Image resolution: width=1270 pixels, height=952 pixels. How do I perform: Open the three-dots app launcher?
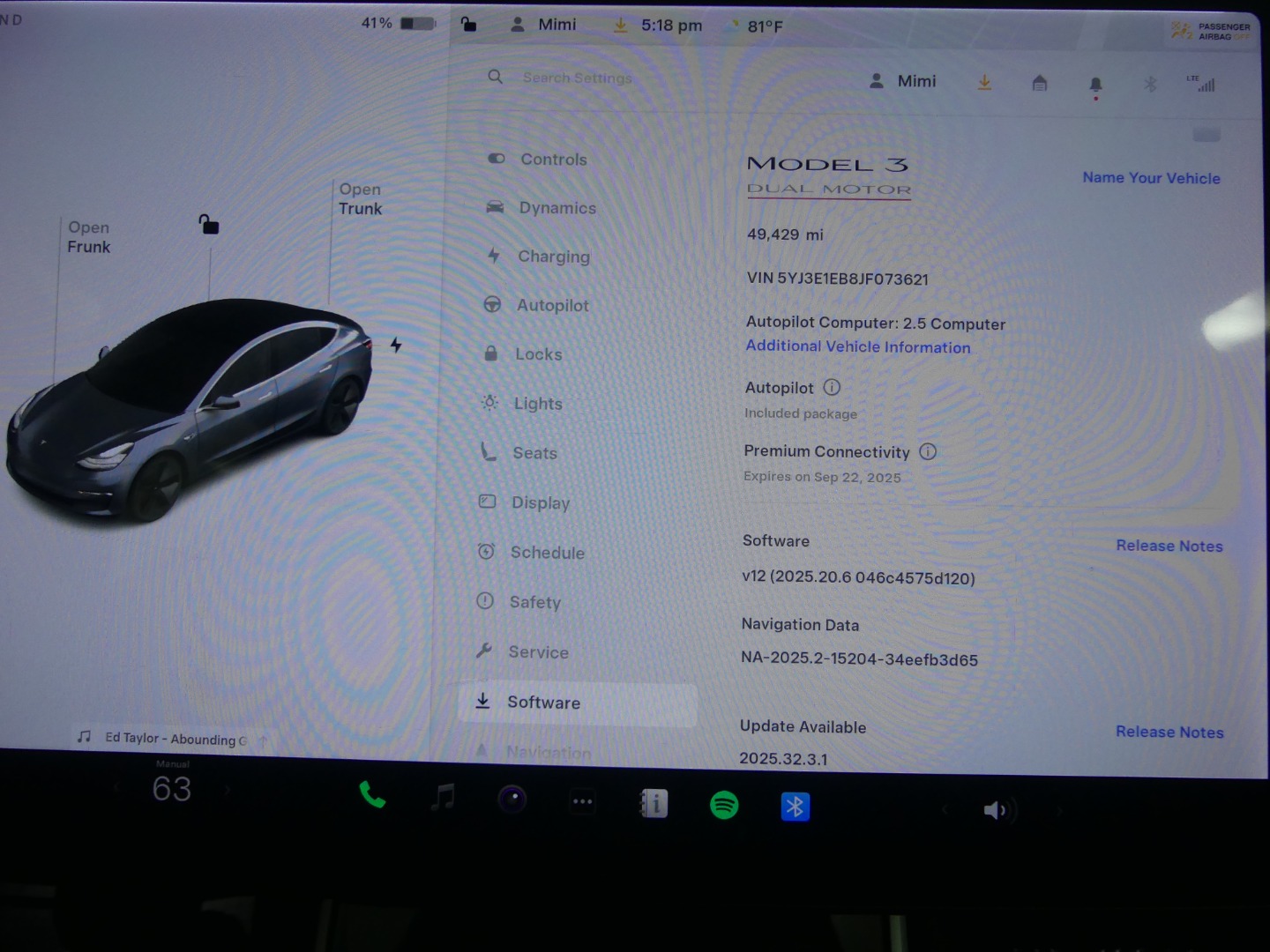tap(582, 801)
